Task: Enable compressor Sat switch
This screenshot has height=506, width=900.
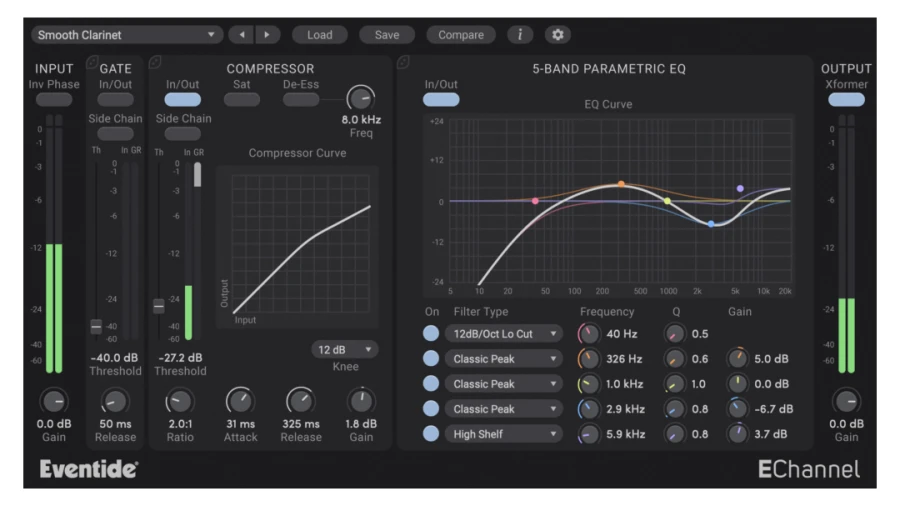Action: click(242, 100)
